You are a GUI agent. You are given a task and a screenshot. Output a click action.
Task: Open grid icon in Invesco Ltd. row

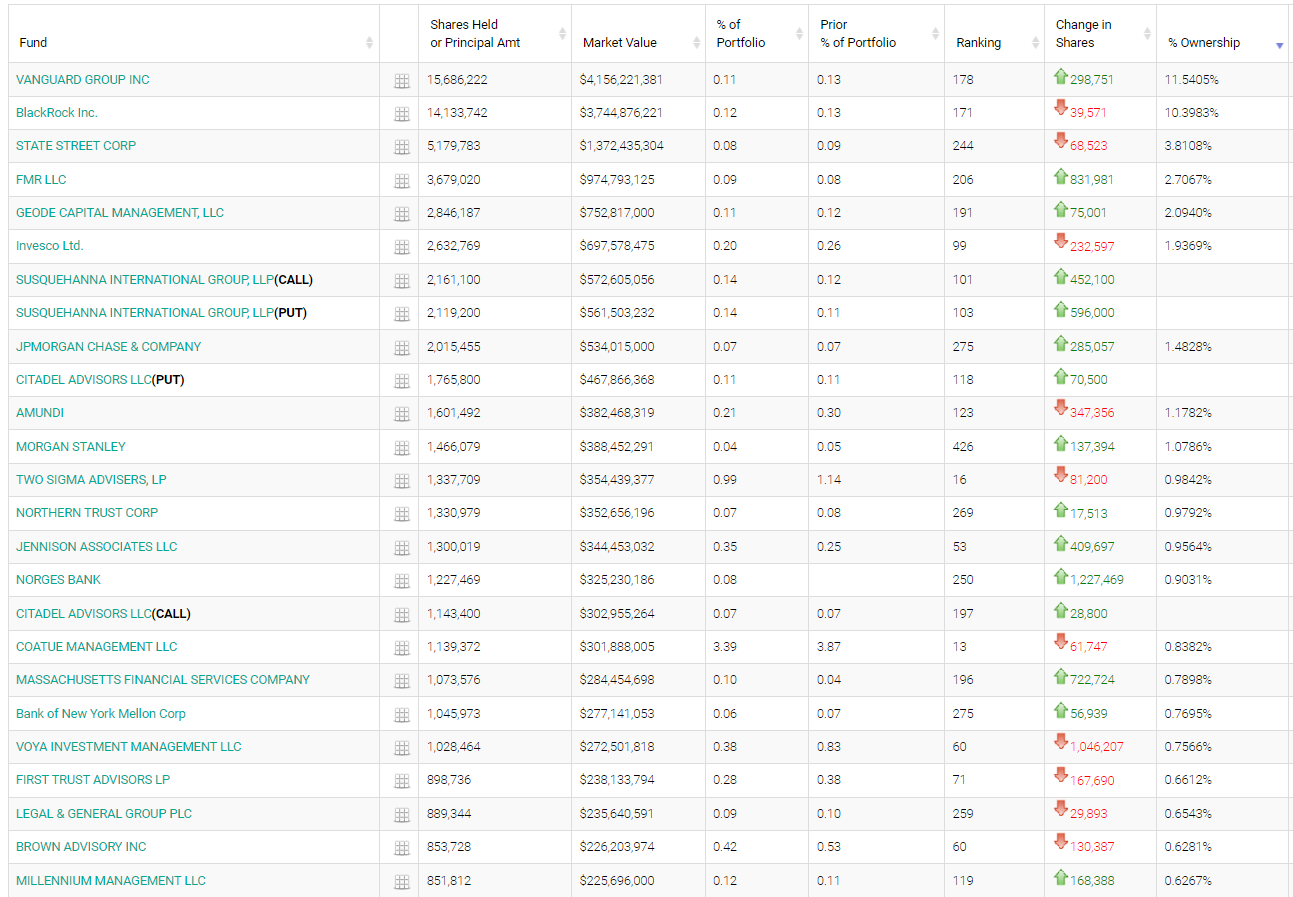(x=402, y=247)
